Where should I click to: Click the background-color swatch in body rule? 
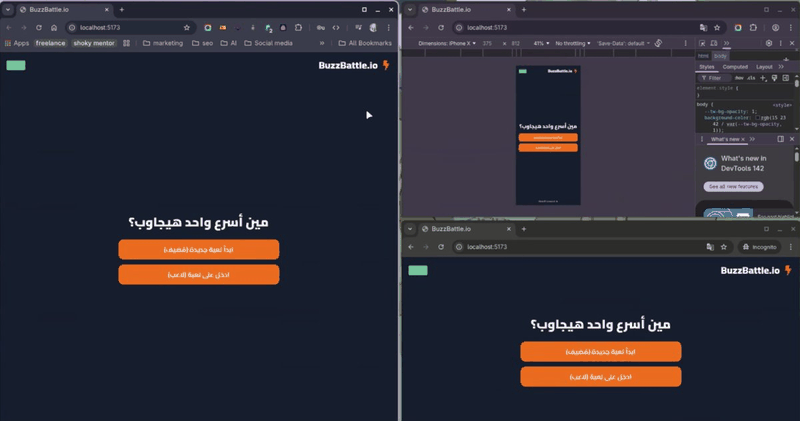click(758, 118)
